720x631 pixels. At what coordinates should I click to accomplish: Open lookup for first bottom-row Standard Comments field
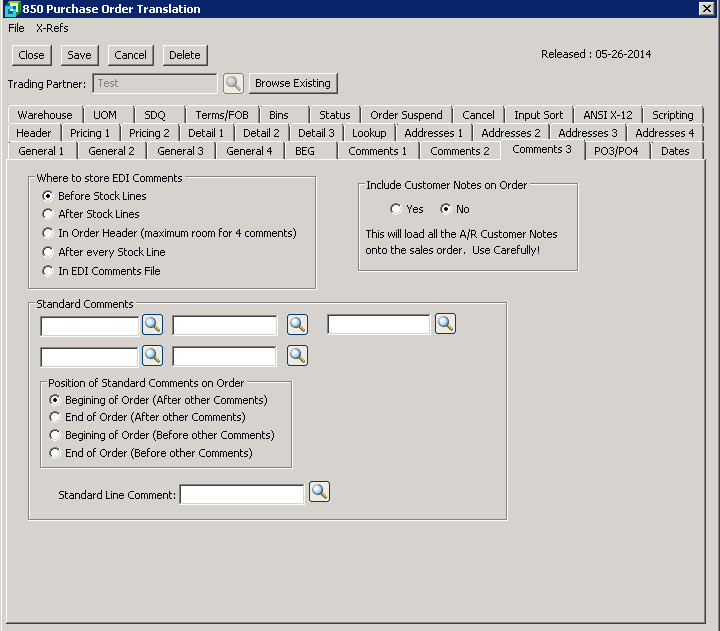(x=151, y=355)
